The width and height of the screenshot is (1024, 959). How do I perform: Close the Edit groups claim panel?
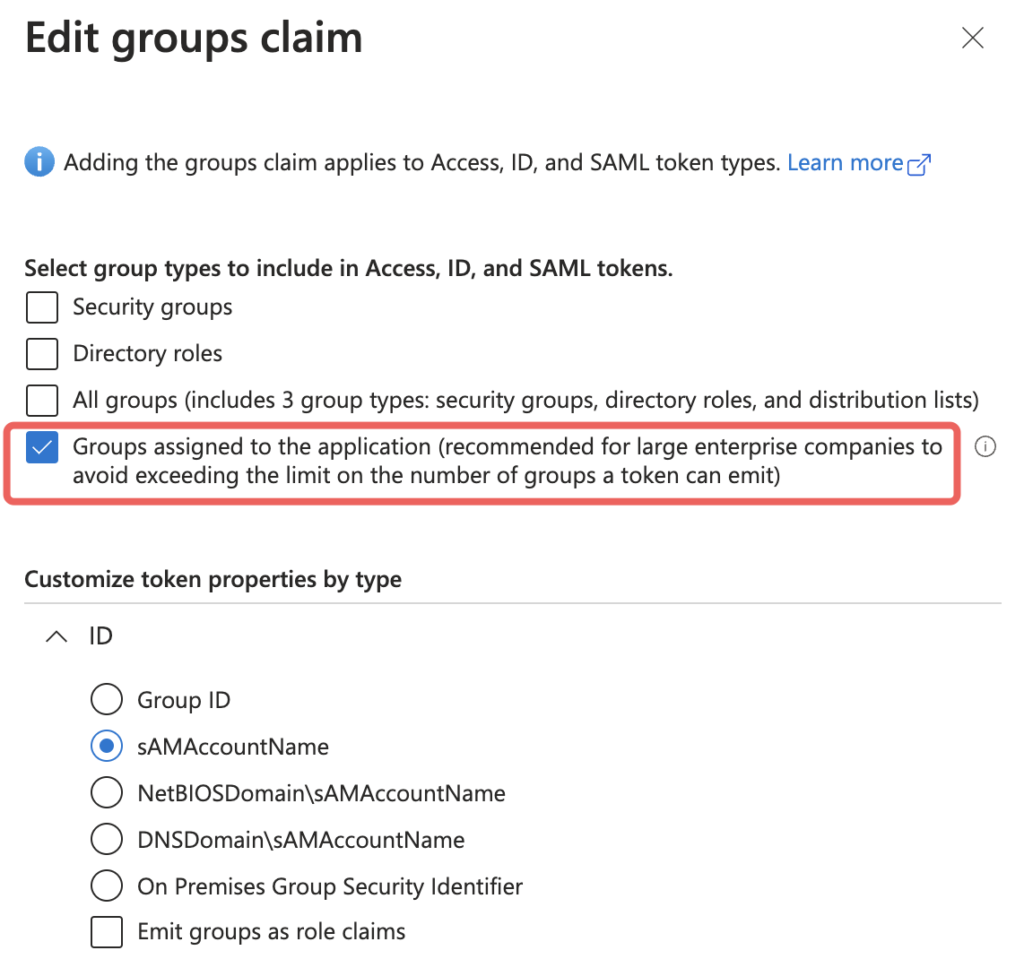point(972,38)
